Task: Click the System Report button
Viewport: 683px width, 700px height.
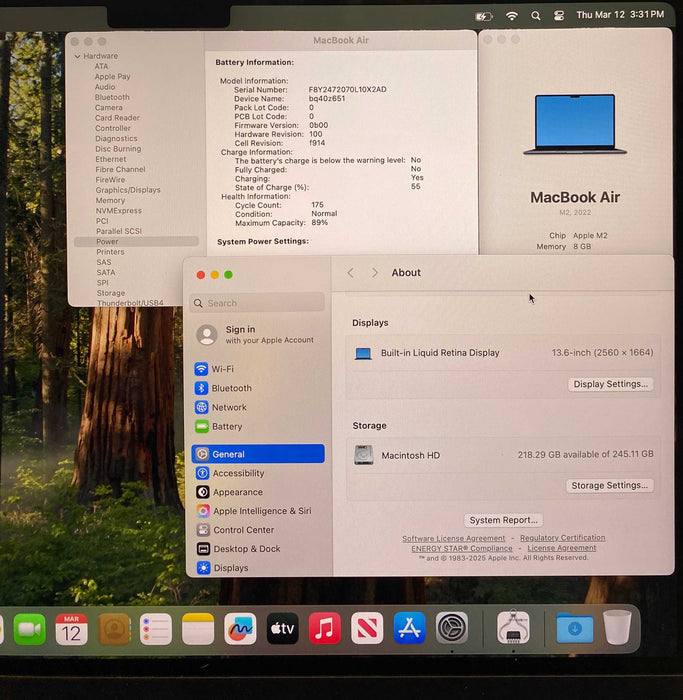Action: (504, 520)
